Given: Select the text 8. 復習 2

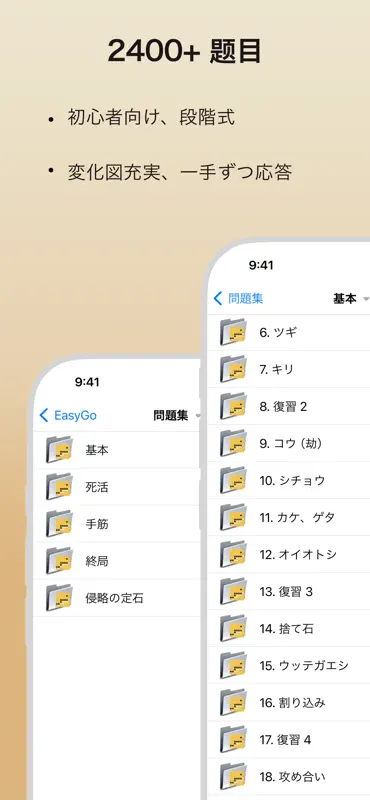Looking at the screenshot, I should click(x=283, y=407).
